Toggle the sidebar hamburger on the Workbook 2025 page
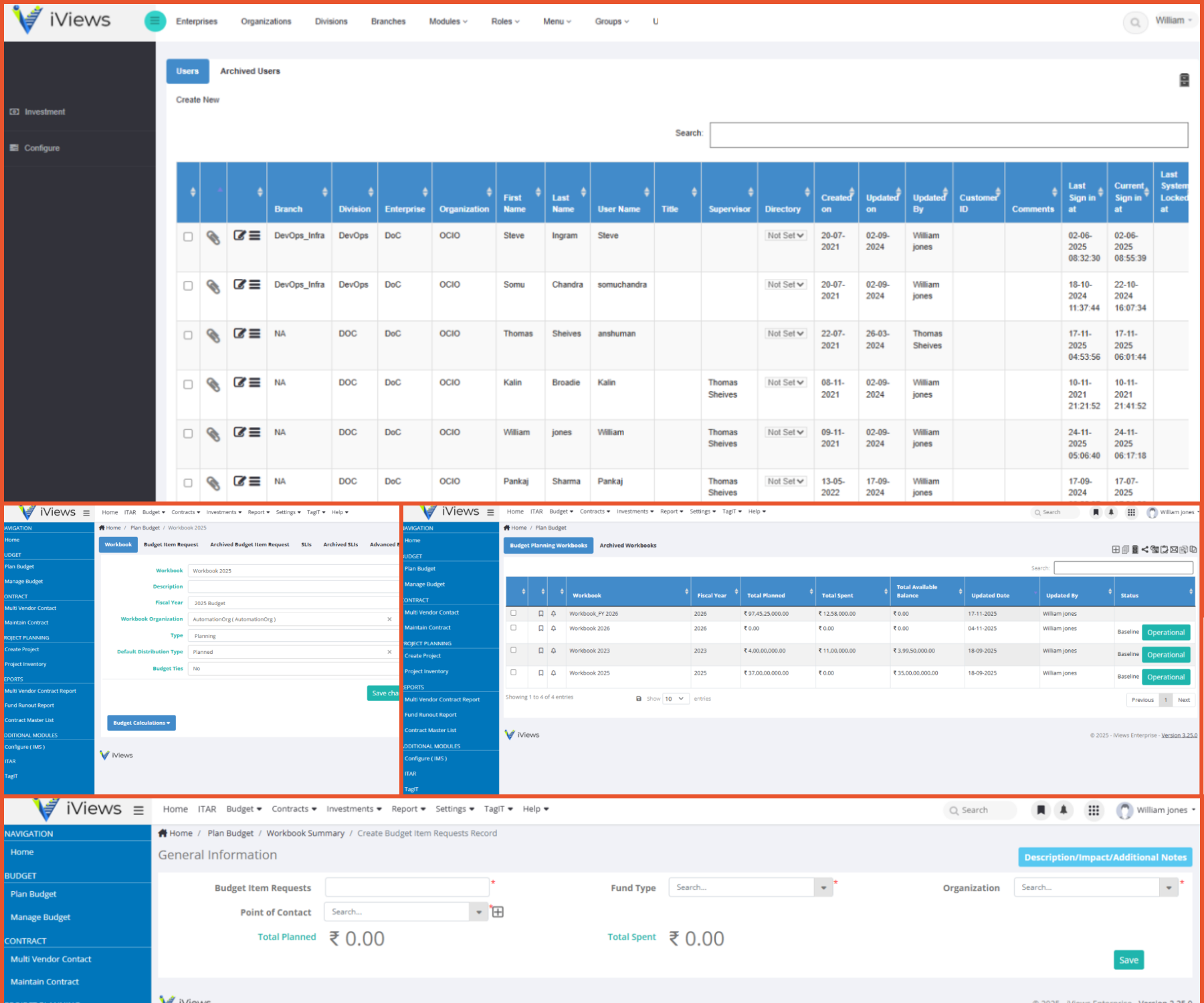 pyautogui.click(x=86, y=513)
